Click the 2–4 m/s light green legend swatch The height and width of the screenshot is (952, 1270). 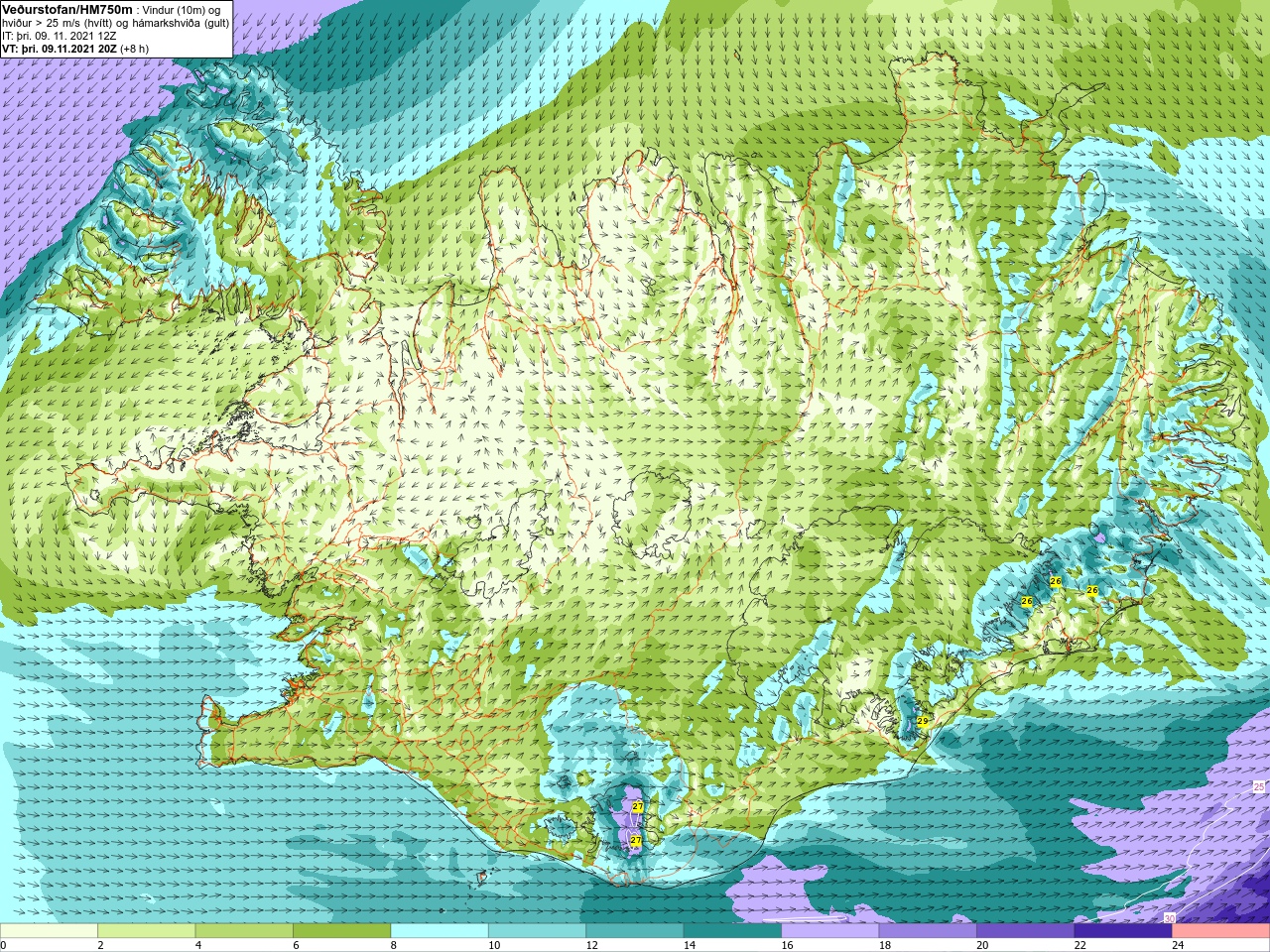tap(146, 931)
